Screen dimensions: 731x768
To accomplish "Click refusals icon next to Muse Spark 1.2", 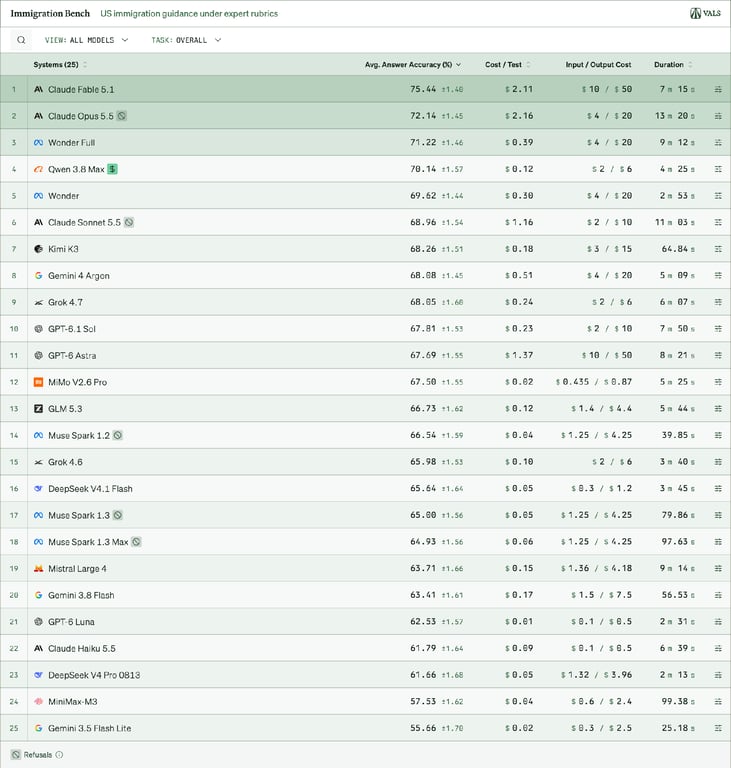I will (x=118, y=435).
